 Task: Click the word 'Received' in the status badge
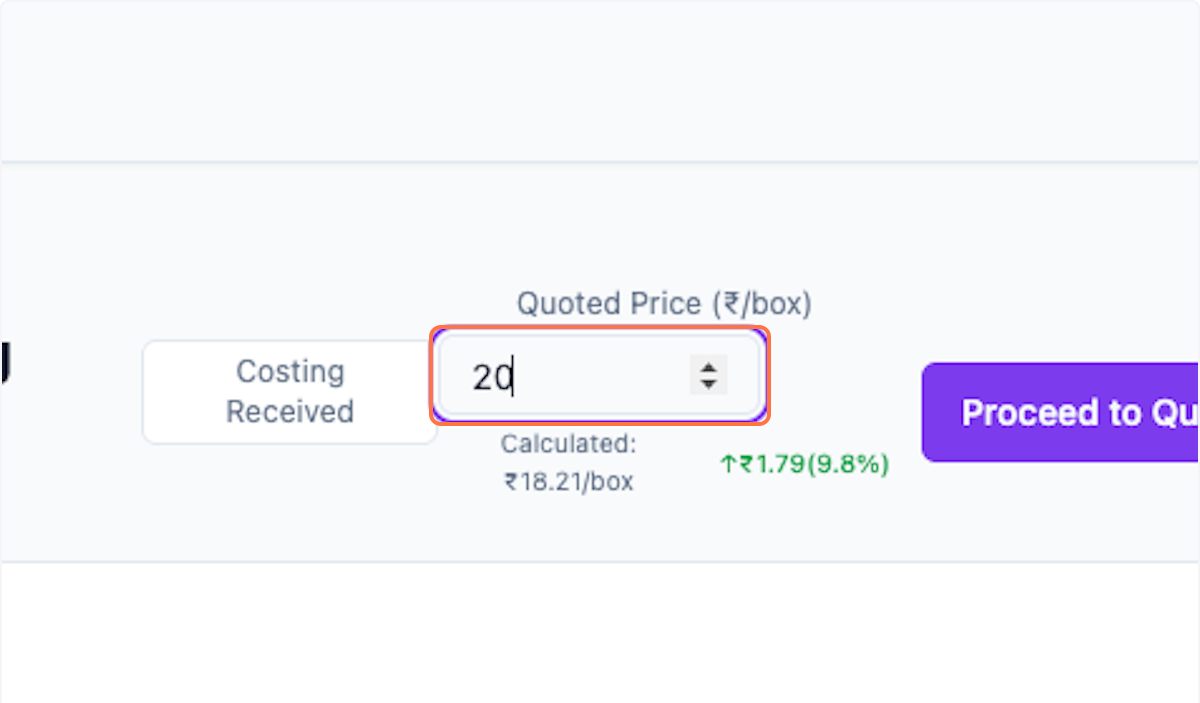coord(290,412)
